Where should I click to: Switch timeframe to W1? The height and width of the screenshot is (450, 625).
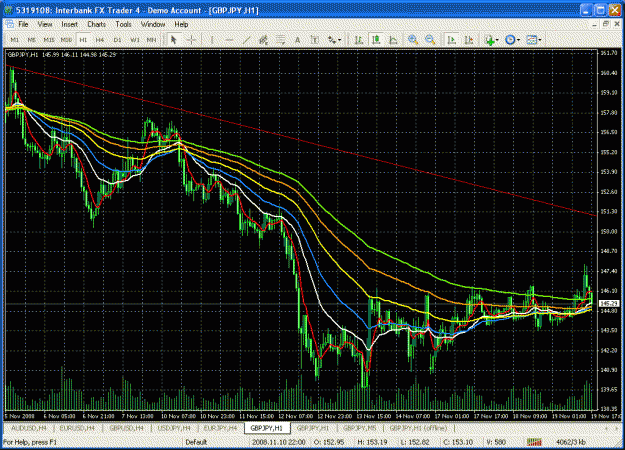(135, 40)
